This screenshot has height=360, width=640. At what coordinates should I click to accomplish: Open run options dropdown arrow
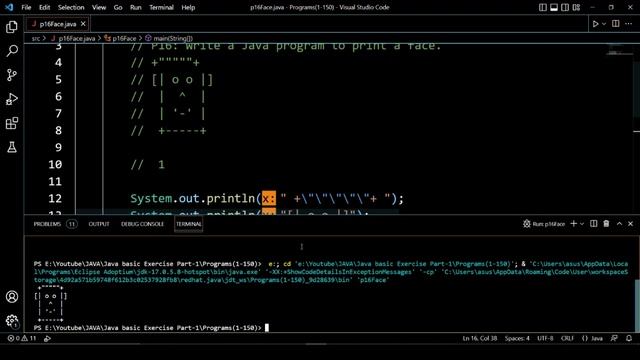(x=604, y=24)
